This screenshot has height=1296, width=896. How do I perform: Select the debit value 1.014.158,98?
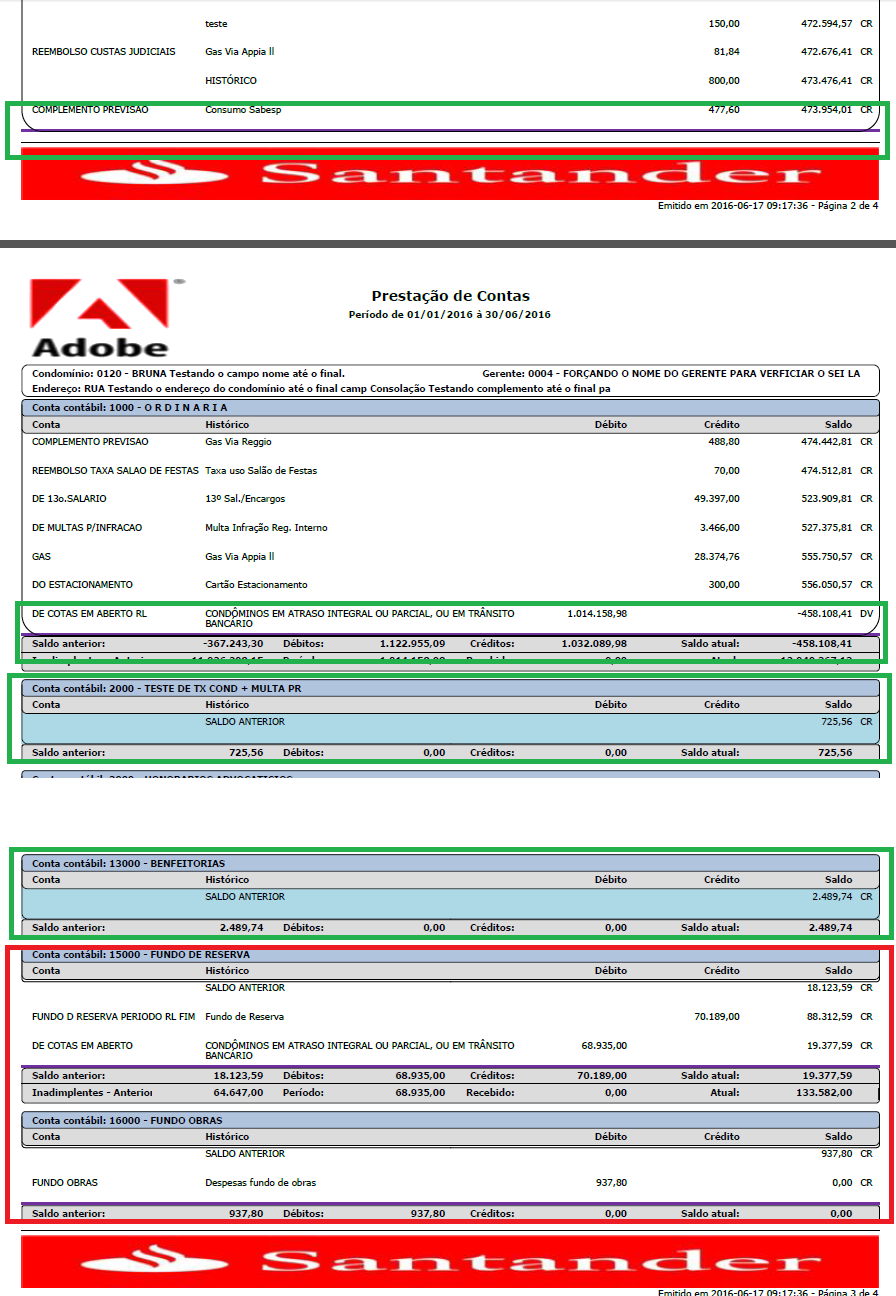(x=597, y=613)
